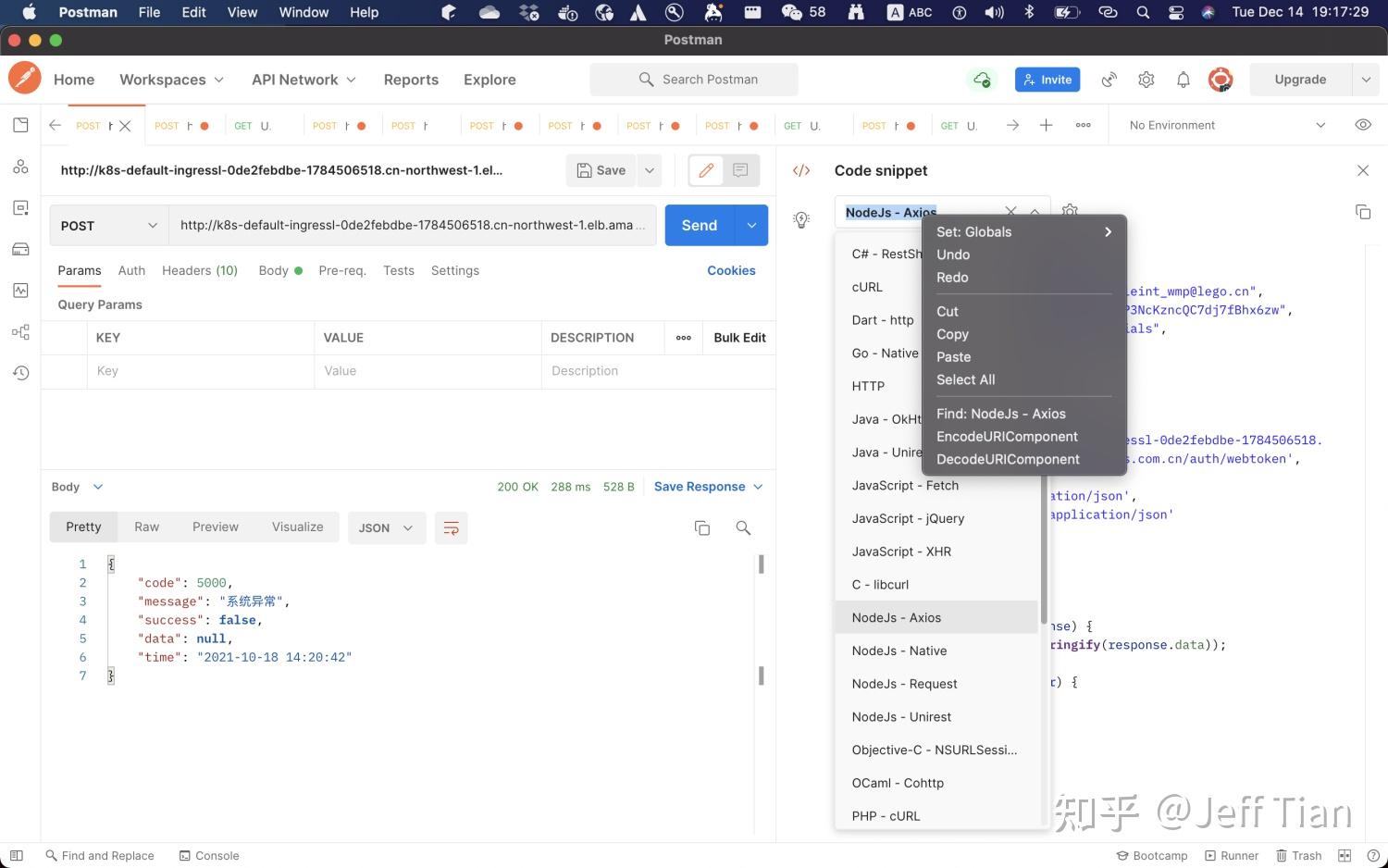Click Bulk Edit for query params
Image resolution: width=1388 pixels, height=868 pixels.
tap(739, 338)
